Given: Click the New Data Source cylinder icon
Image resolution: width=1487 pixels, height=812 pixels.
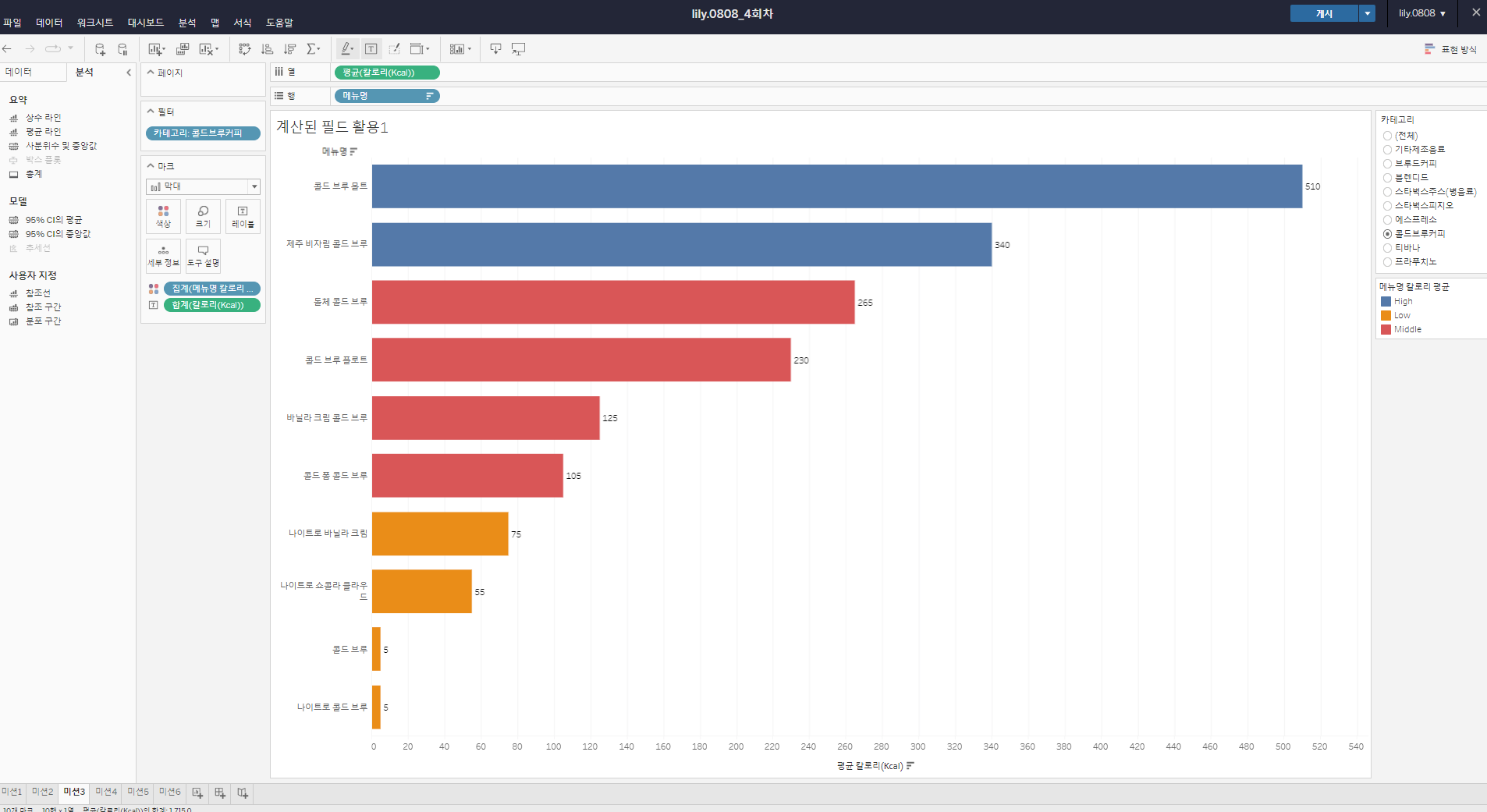Looking at the screenshot, I should pyautogui.click(x=100, y=49).
